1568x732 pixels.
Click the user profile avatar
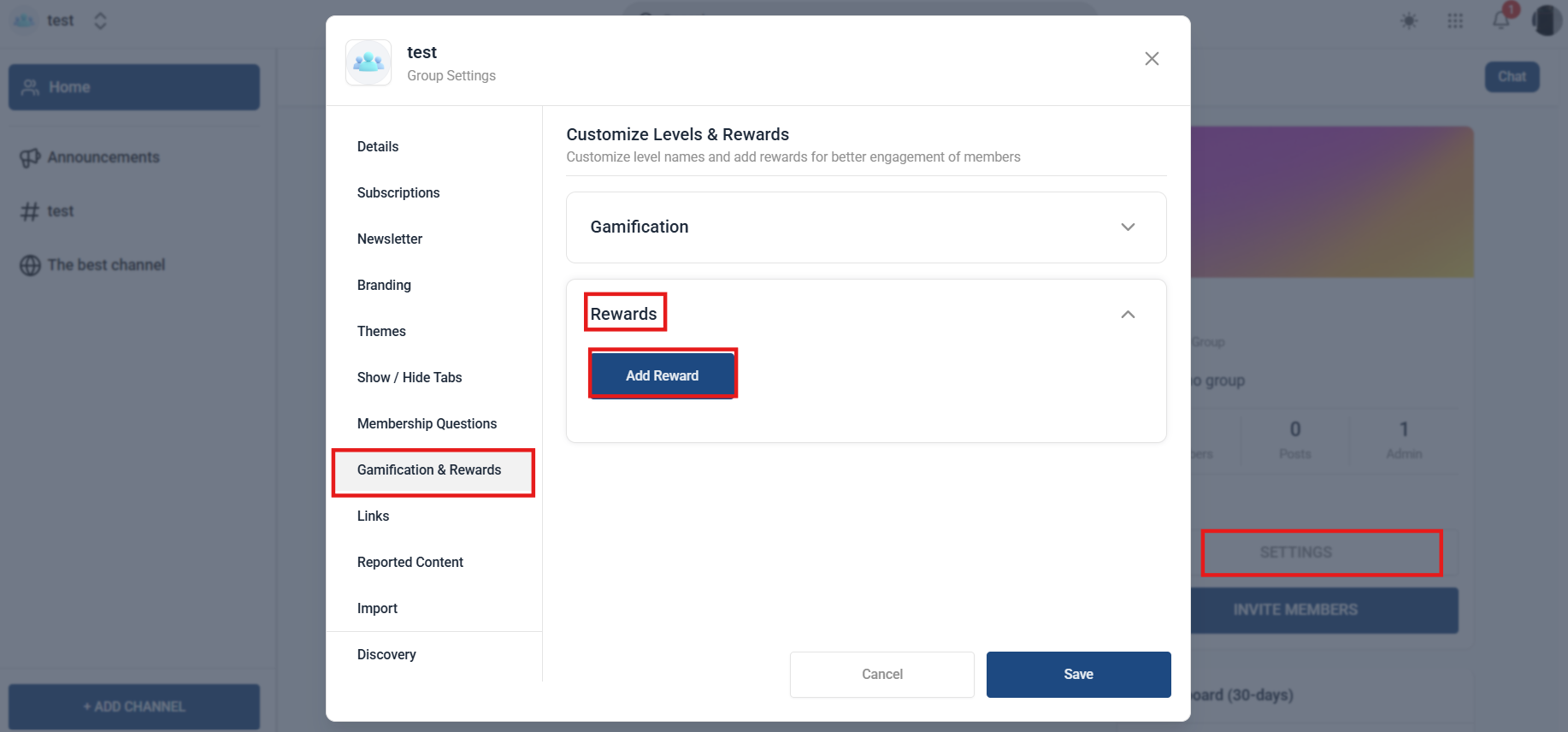click(x=1546, y=21)
